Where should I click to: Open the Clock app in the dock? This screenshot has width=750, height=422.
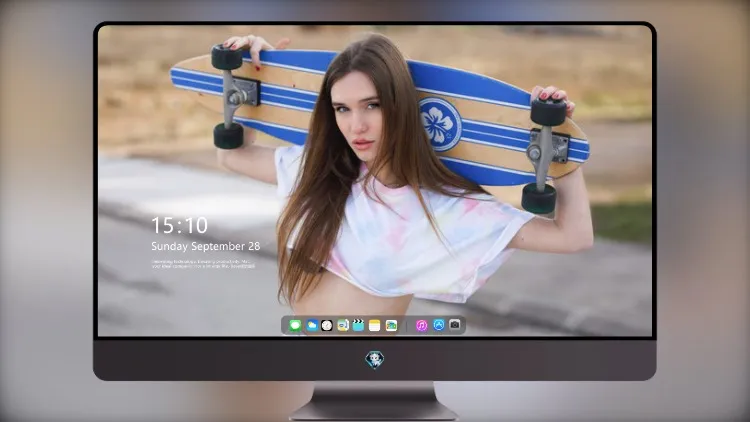[327, 325]
